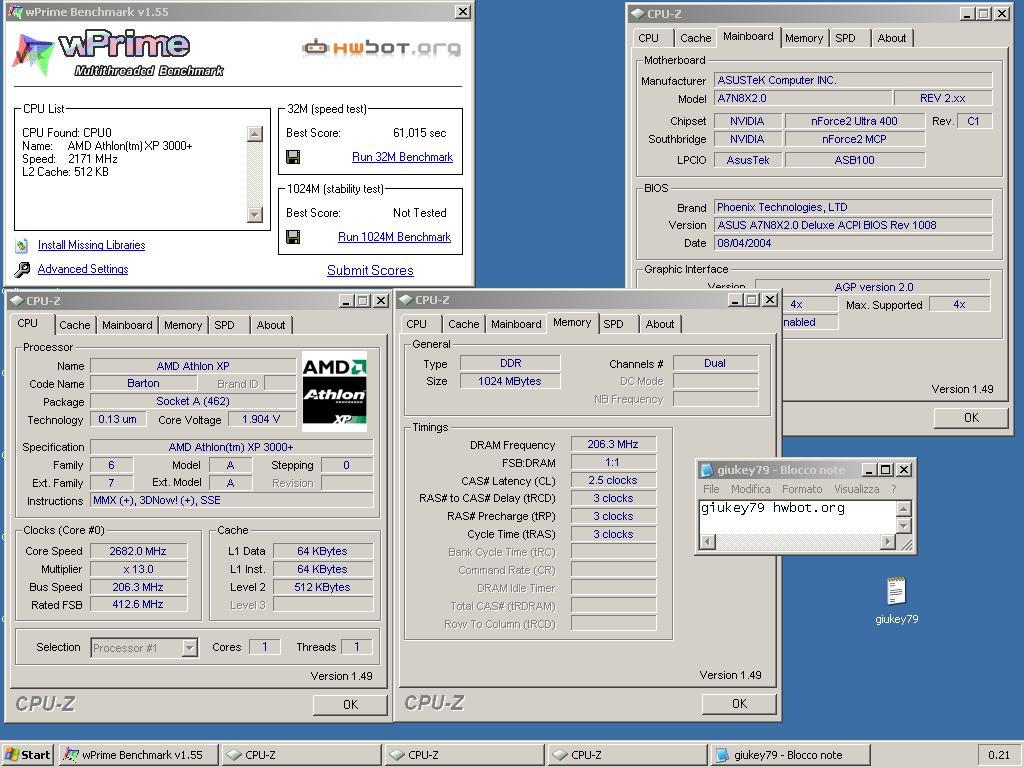Click the Rated FSB 412.6 MHz value

tap(138, 605)
